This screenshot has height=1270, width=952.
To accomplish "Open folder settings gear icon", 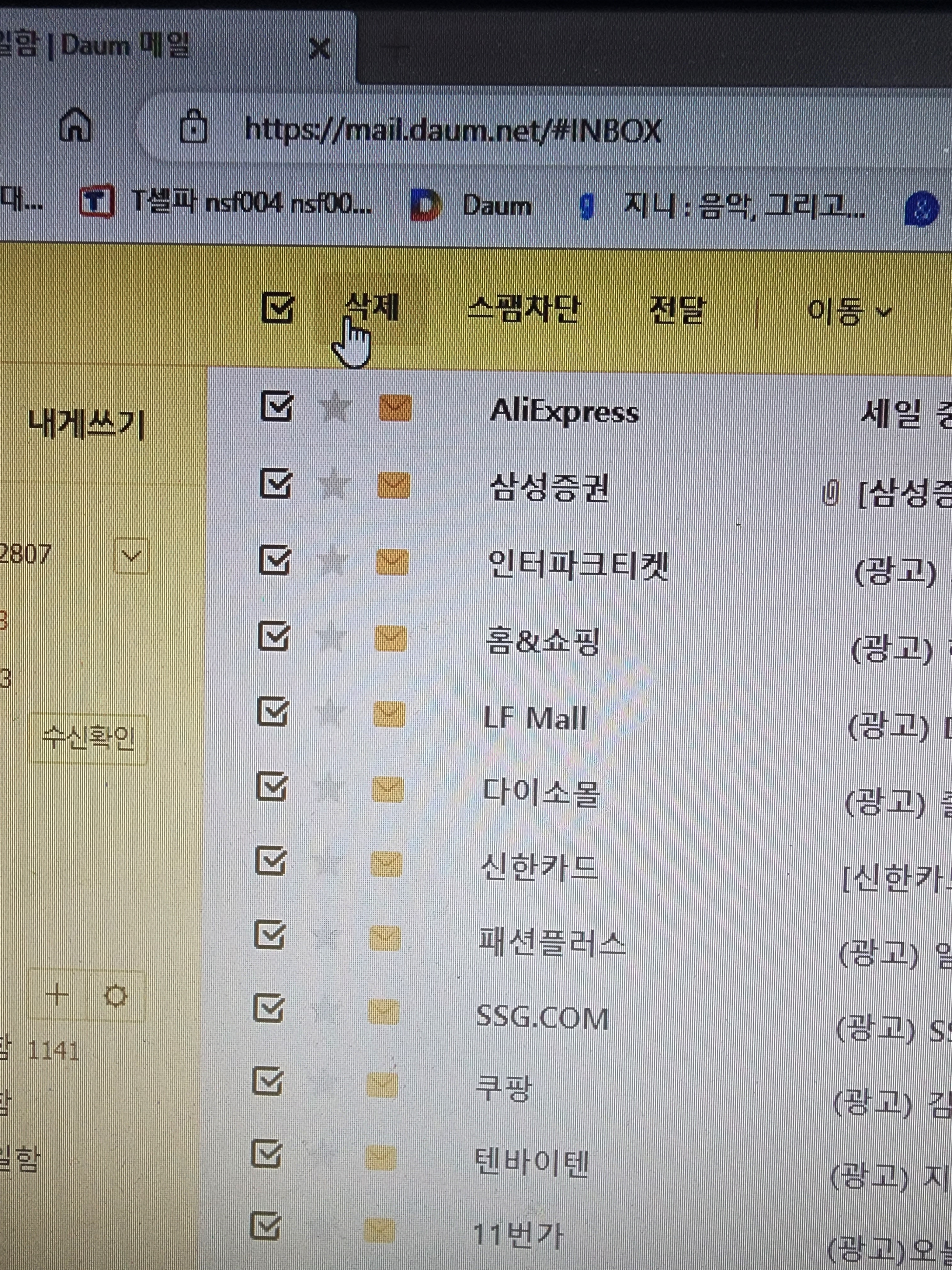I will (x=116, y=996).
